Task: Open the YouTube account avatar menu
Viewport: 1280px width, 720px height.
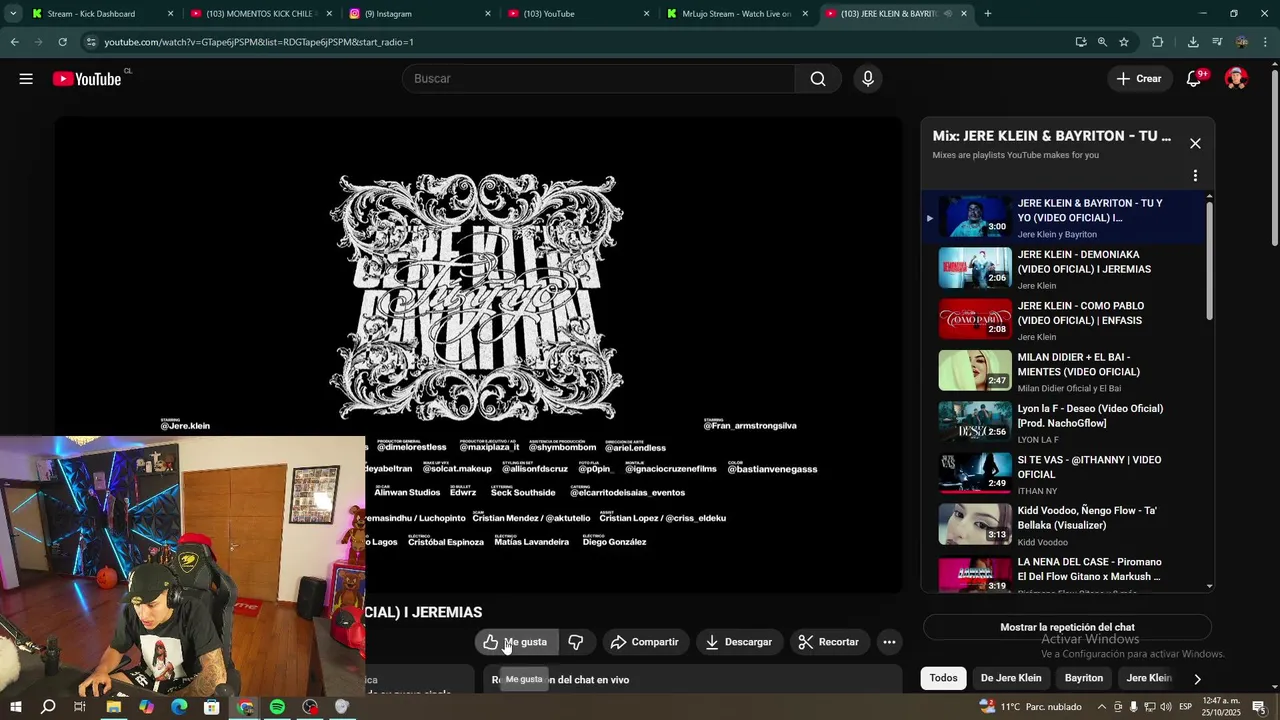Action: pyautogui.click(x=1236, y=79)
